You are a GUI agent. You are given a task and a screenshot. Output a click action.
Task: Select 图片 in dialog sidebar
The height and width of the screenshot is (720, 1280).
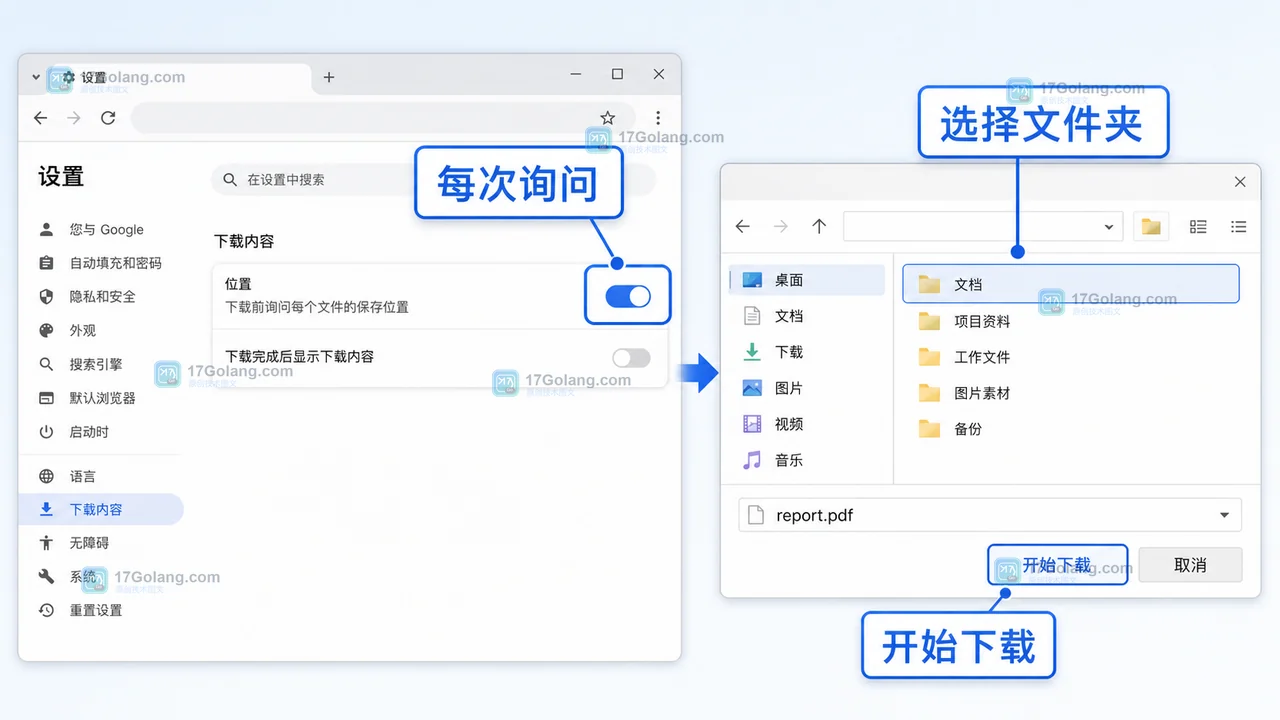tap(807, 388)
